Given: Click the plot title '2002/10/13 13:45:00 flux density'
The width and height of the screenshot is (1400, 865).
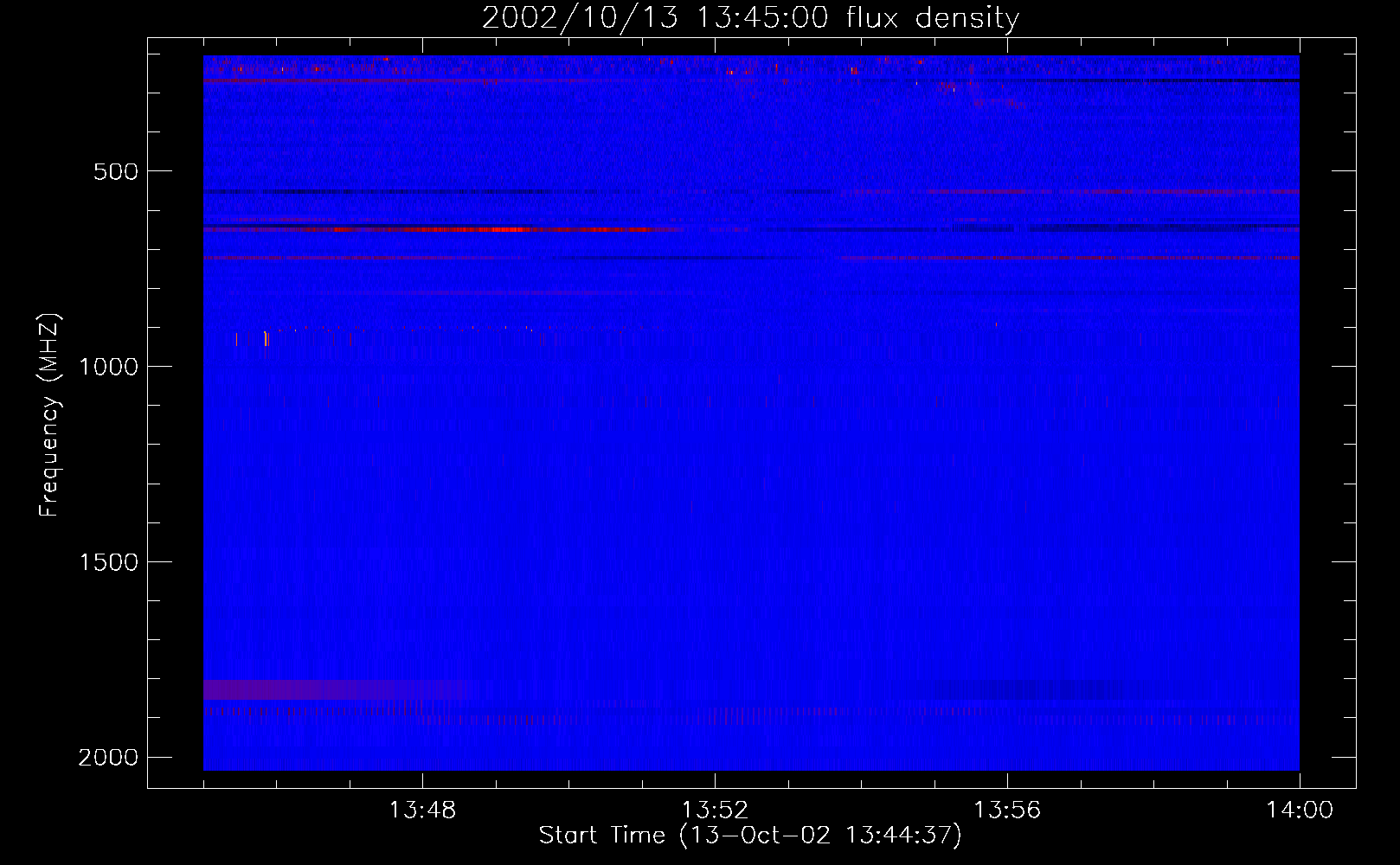Looking at the screenshot, I should point(750,17).
